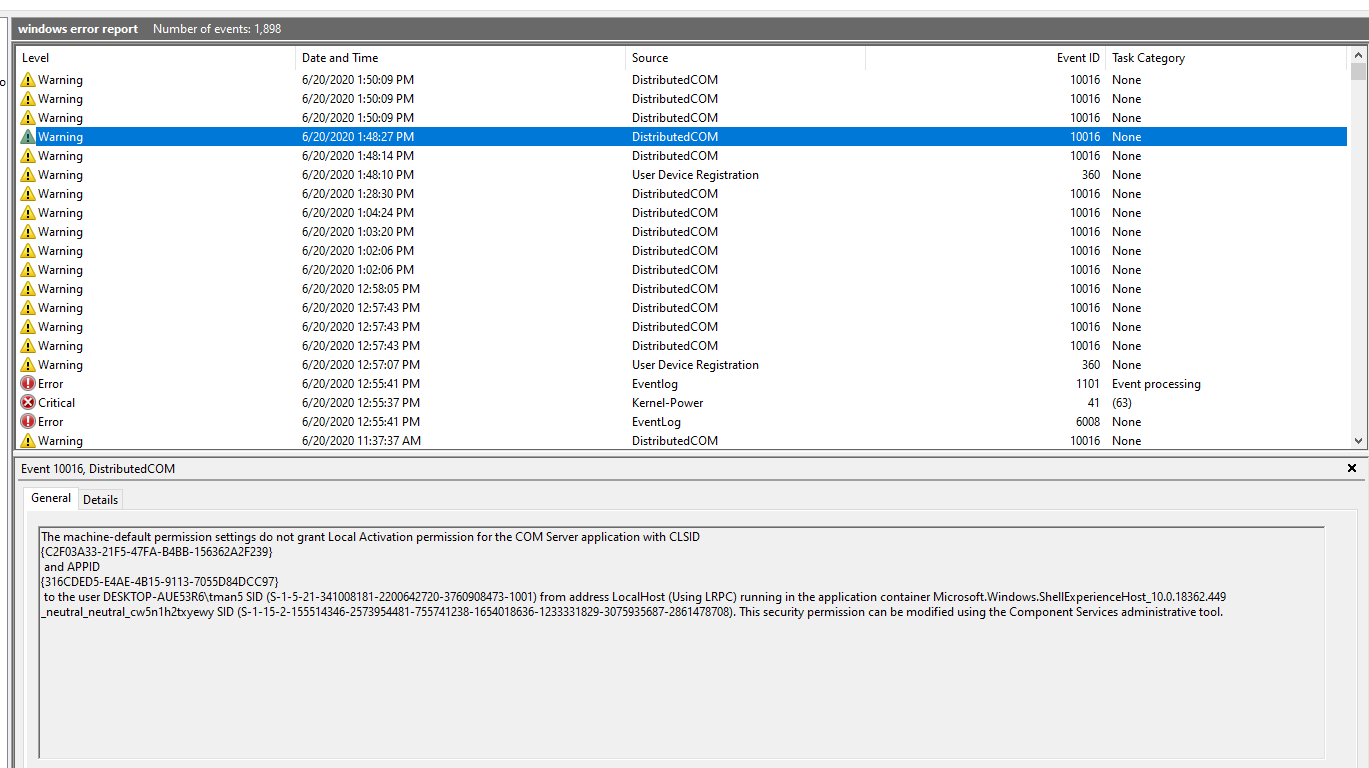Sort events by the Date and Time header
The height and width of the screenshot is (768, 1369).
pos(461,58)
